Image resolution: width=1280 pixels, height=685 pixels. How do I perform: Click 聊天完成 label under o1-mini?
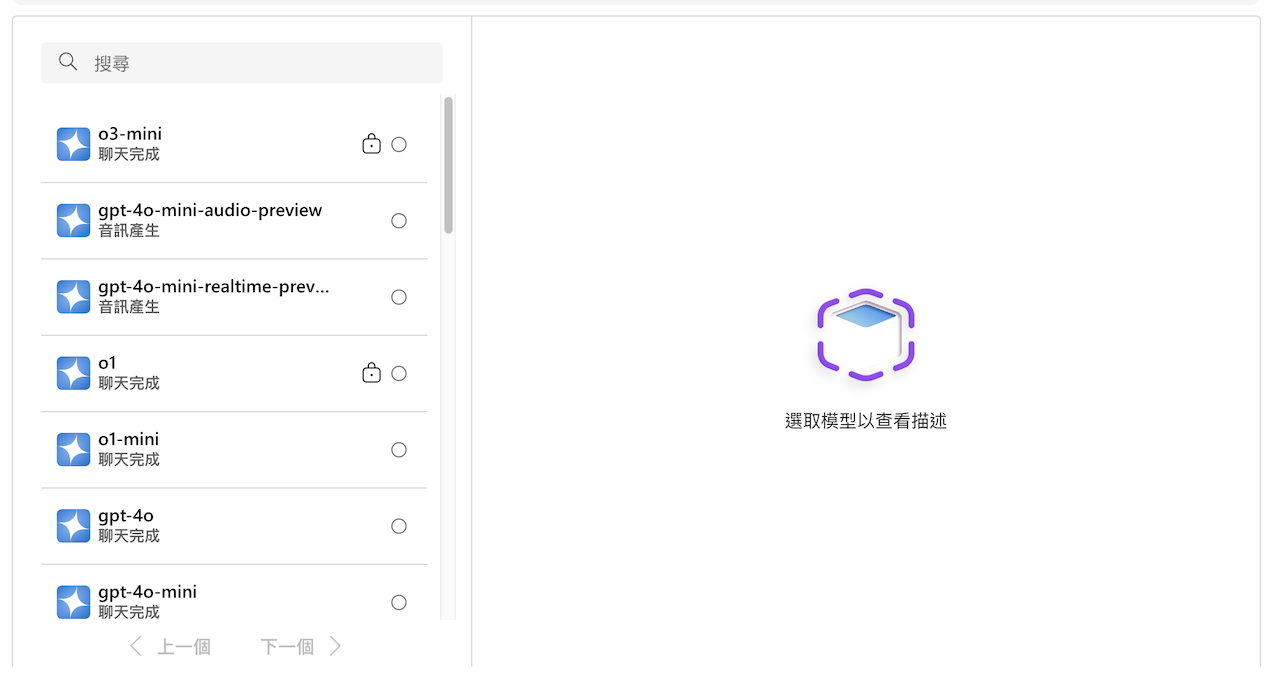tap(129, 459)
